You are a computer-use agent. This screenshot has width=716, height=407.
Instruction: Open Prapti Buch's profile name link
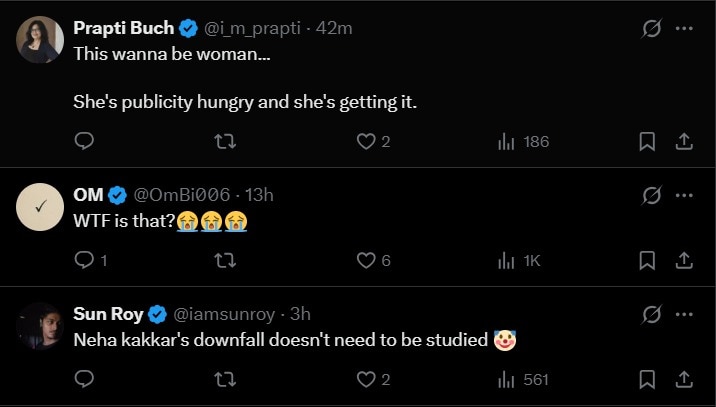[x=123, y=28]
